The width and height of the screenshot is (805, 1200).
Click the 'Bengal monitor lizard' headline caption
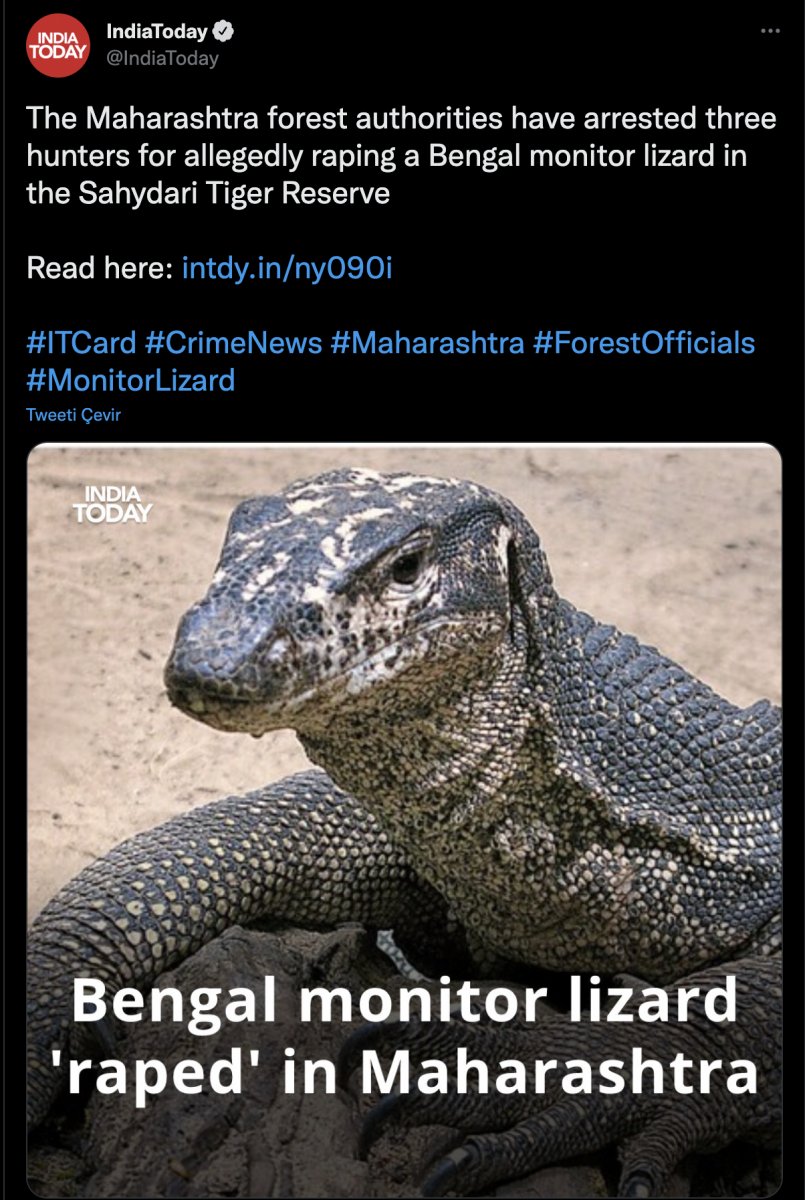403,998
